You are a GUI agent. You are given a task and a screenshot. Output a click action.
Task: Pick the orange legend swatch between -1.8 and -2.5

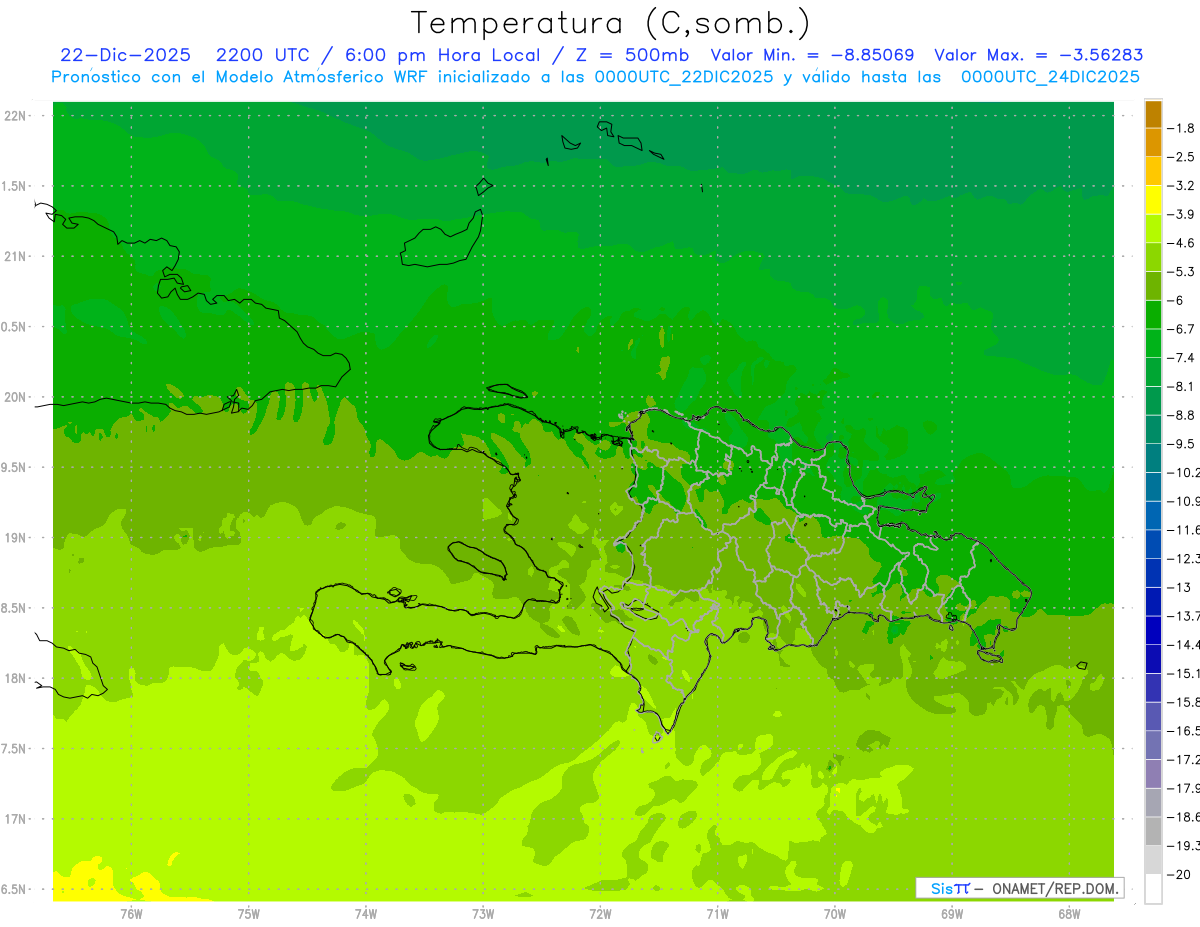point(1153,143)
